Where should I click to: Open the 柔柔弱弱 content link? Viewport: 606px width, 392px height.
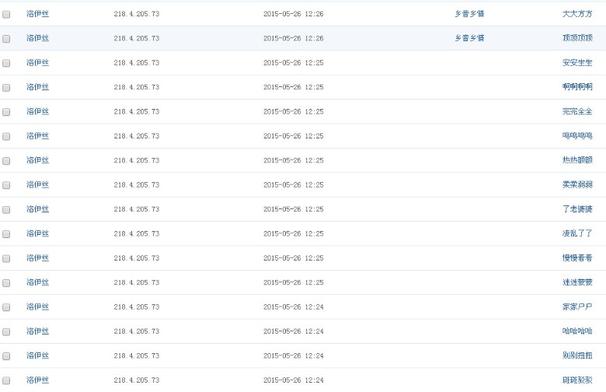(577, 185)
